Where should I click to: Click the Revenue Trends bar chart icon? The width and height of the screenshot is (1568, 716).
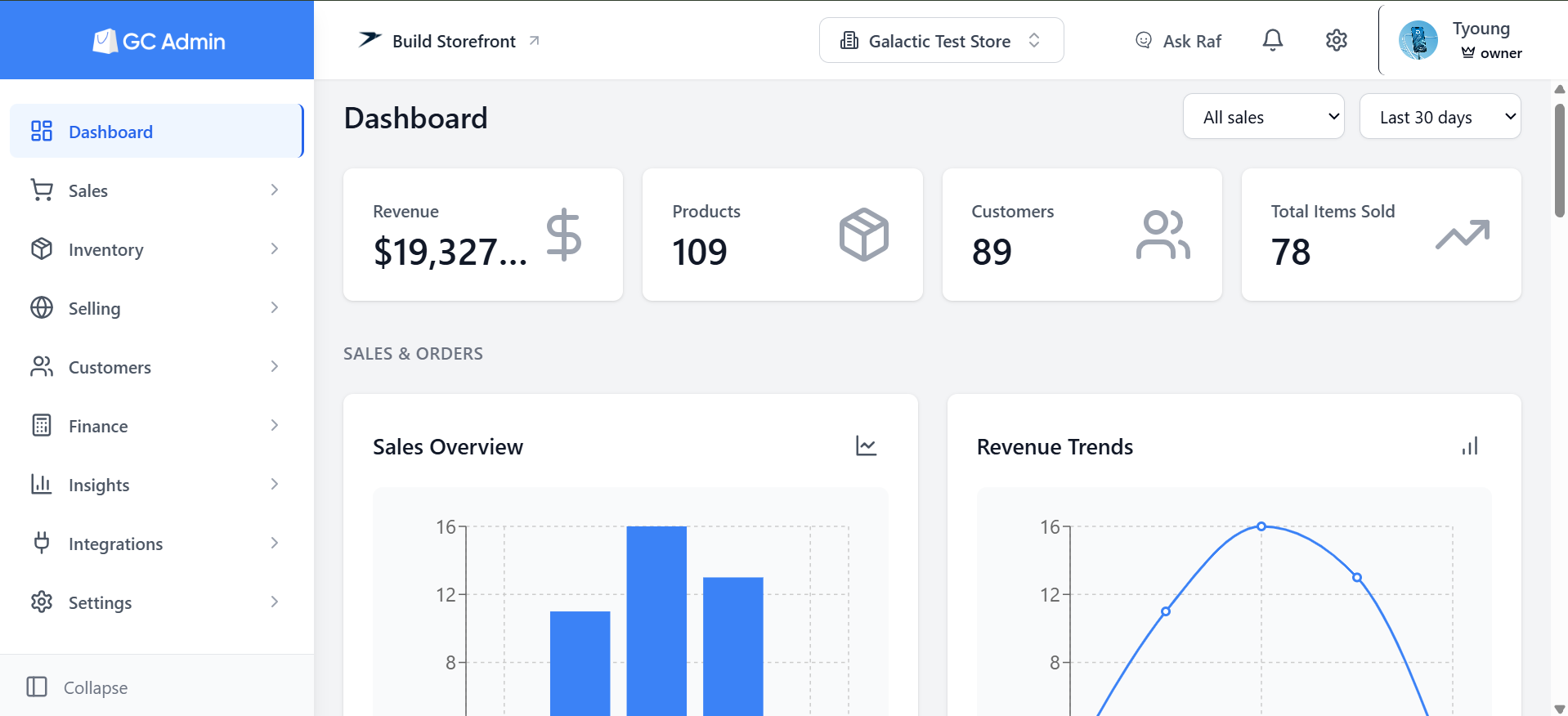pos(1470,446)
